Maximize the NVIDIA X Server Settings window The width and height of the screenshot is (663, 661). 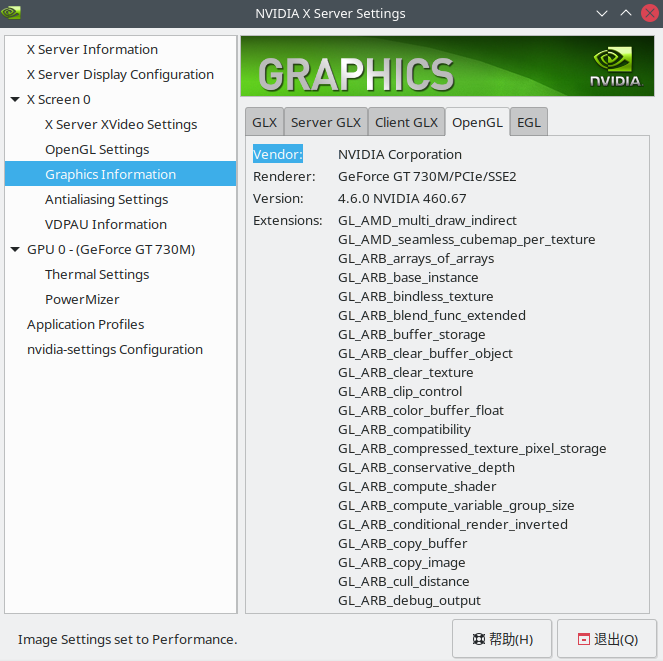(626, 13)
